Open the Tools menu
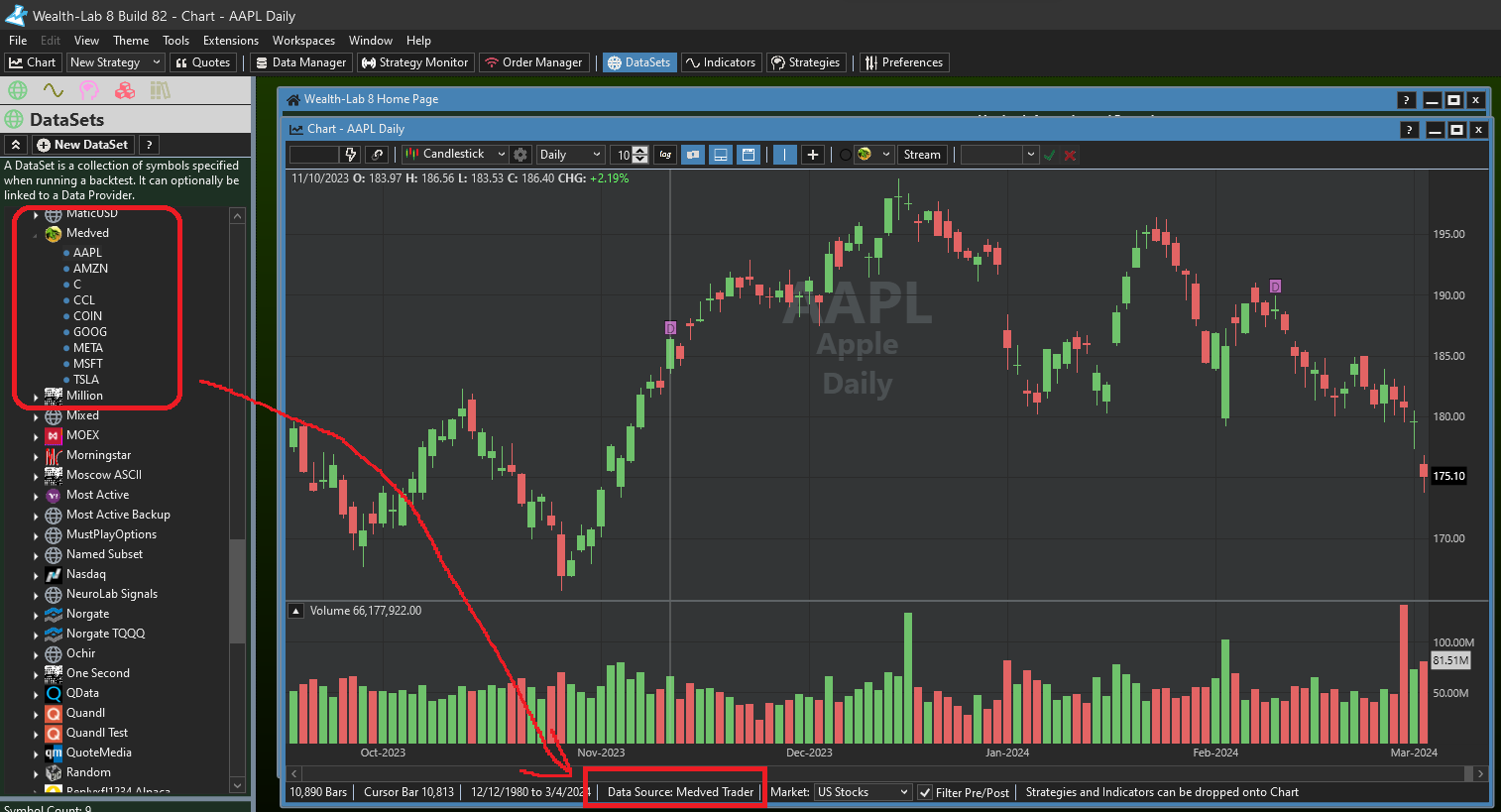 (x=175, y=41)
